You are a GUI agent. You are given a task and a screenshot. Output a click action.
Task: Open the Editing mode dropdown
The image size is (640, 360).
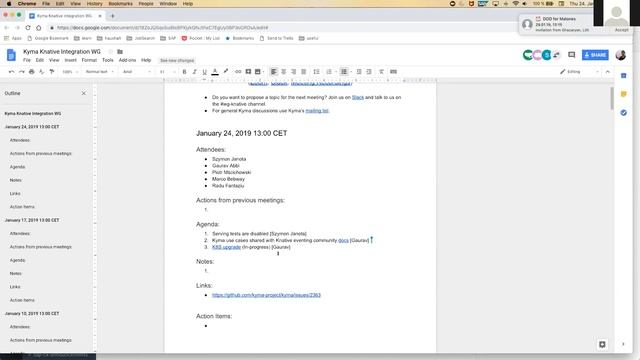click(x=579, y=72)
